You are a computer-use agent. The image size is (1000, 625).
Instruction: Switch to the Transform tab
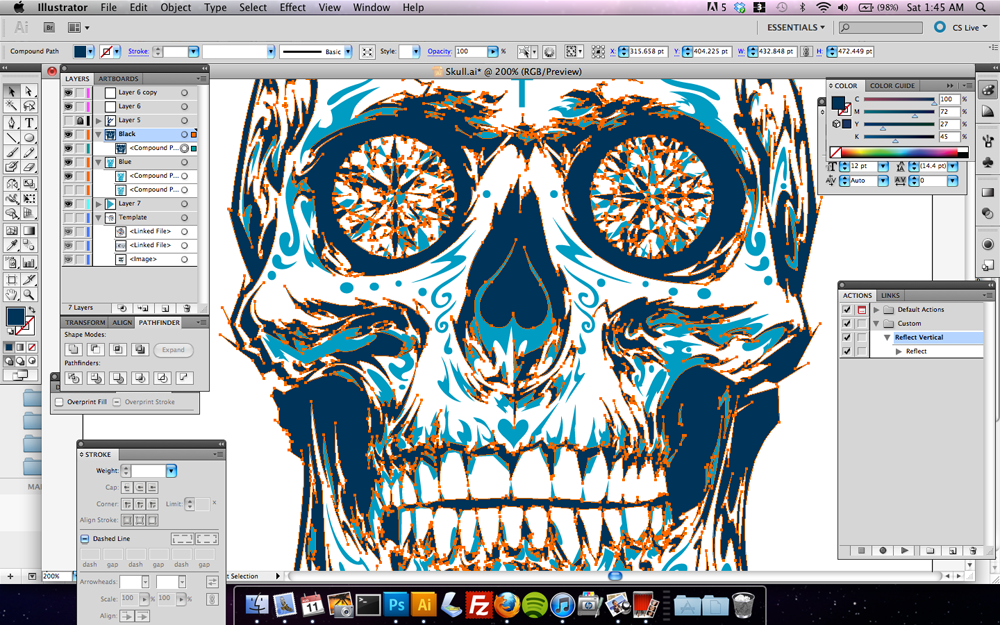click(x=85, y=323)
